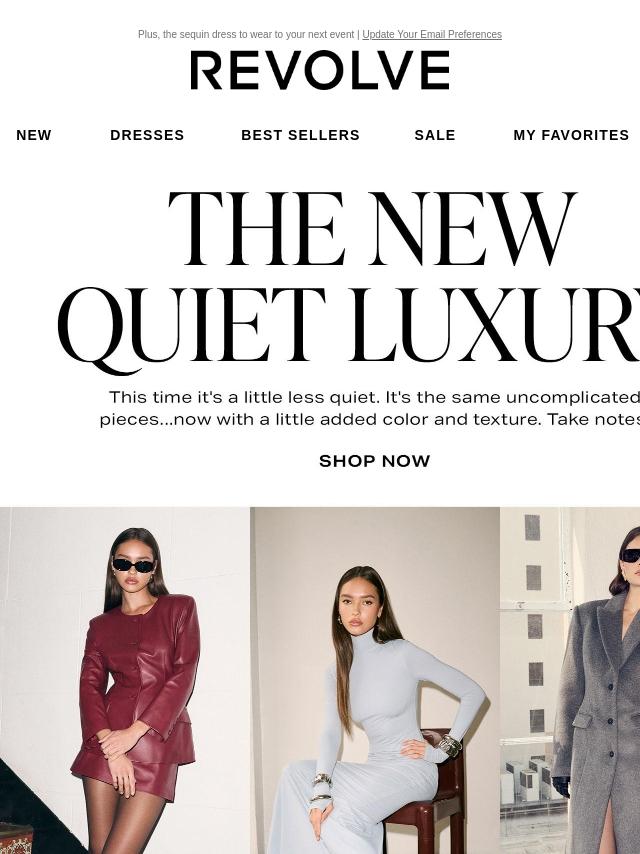Open the Update Your Email Preferences link

coord(432,34)
